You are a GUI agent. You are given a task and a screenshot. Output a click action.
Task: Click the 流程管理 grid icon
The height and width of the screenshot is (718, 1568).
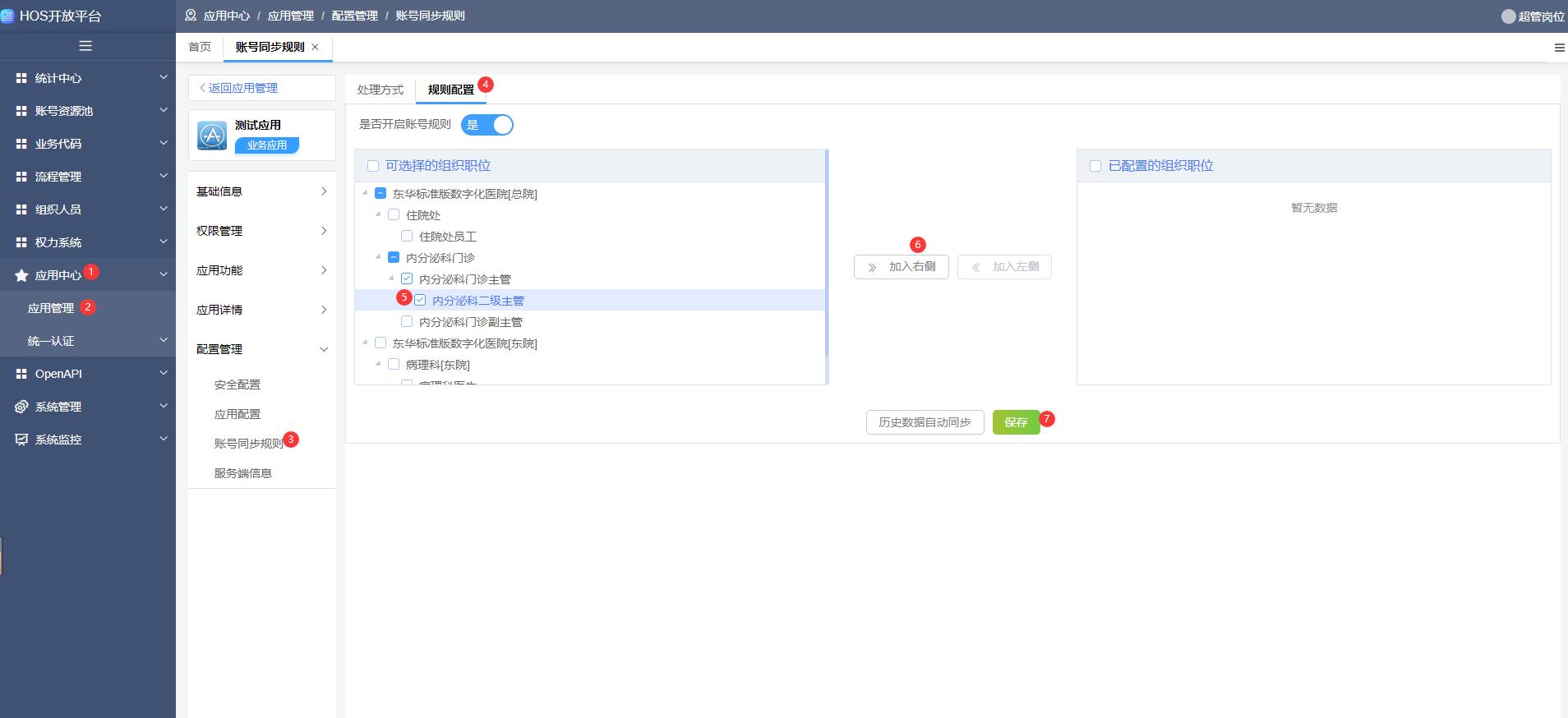(21, 177)
